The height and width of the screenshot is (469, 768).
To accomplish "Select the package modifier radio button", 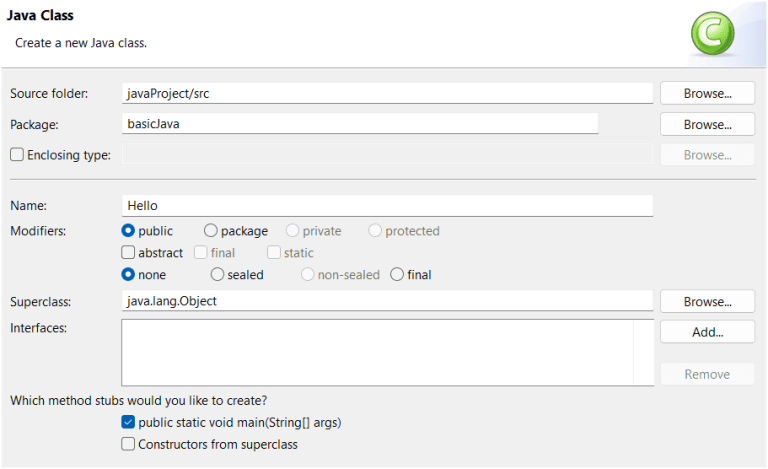I will click(211, 231).
